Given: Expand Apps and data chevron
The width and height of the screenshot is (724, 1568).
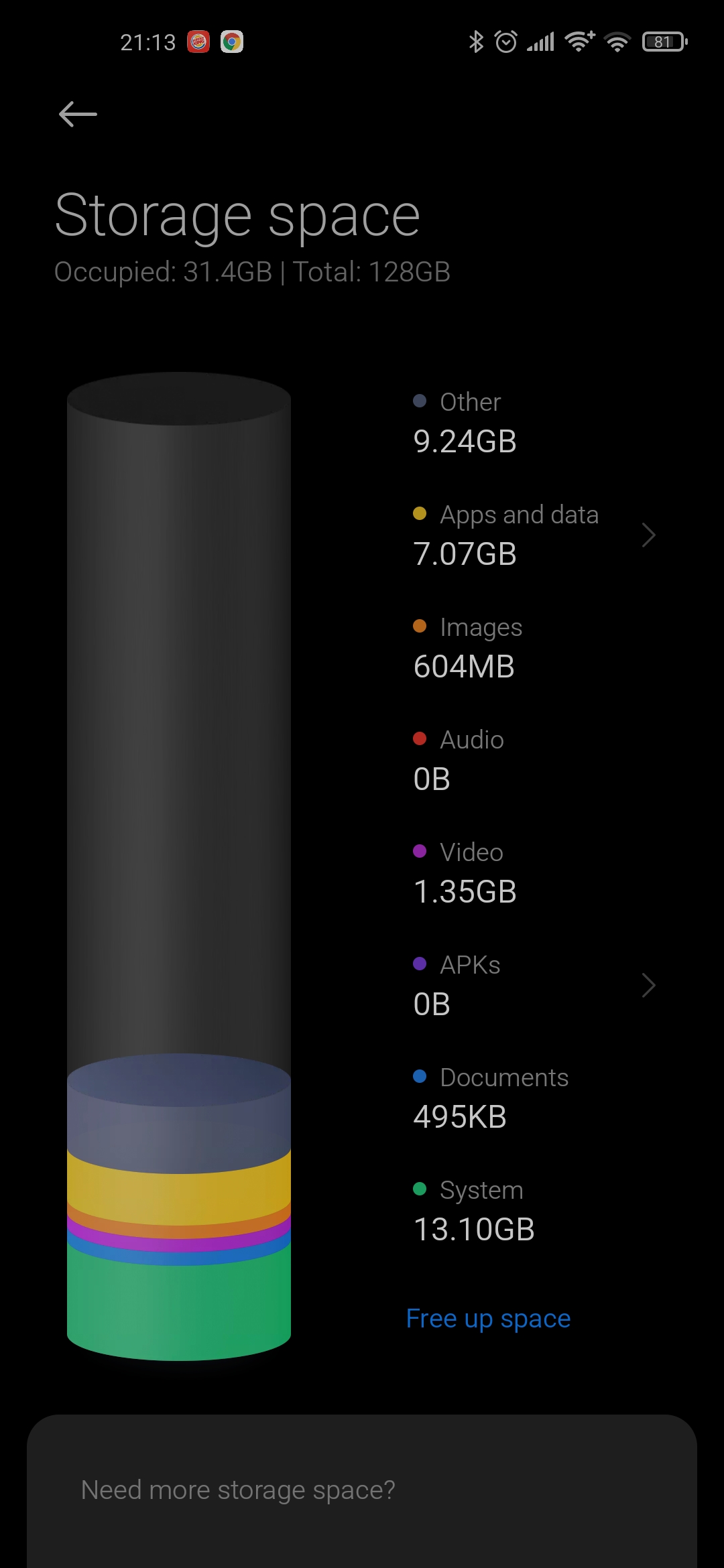Looking at the screenshot, I should (x=648, y=535).
